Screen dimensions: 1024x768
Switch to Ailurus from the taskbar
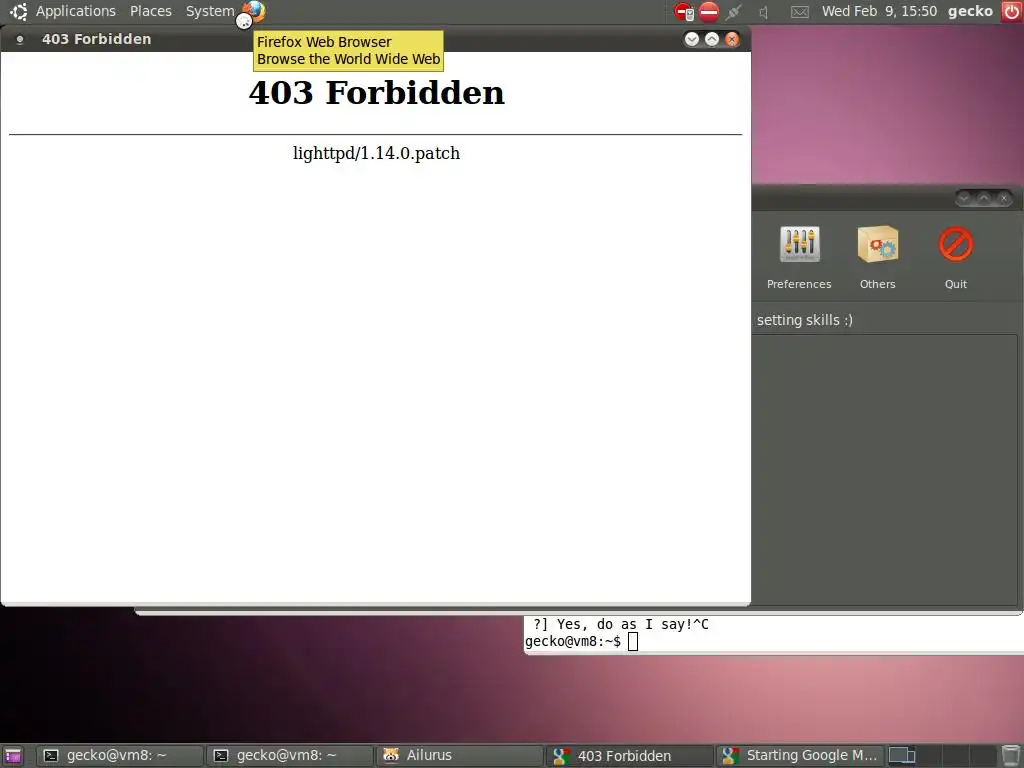[x=459, y=756]
